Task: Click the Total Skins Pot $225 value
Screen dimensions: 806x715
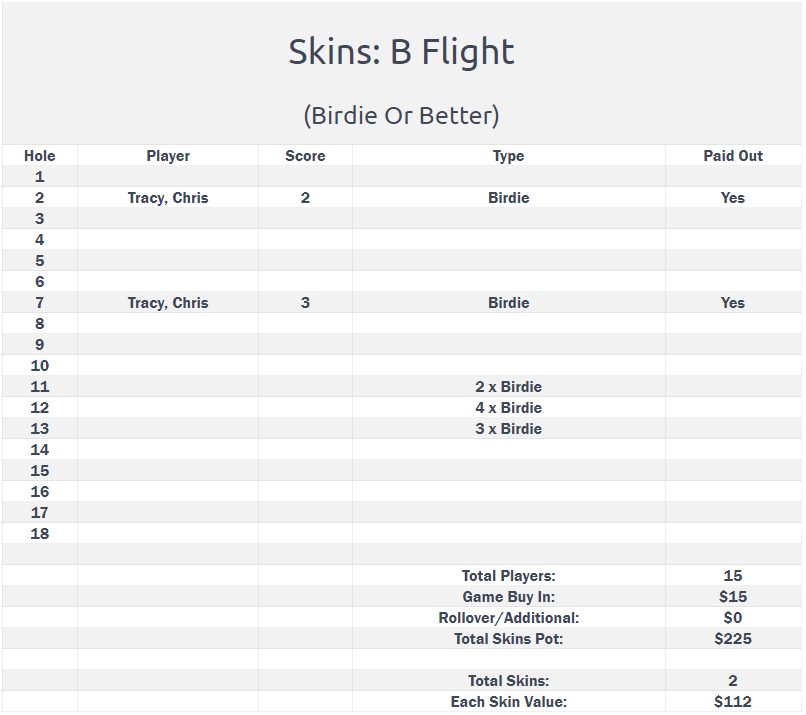Action: click(733, 639)
